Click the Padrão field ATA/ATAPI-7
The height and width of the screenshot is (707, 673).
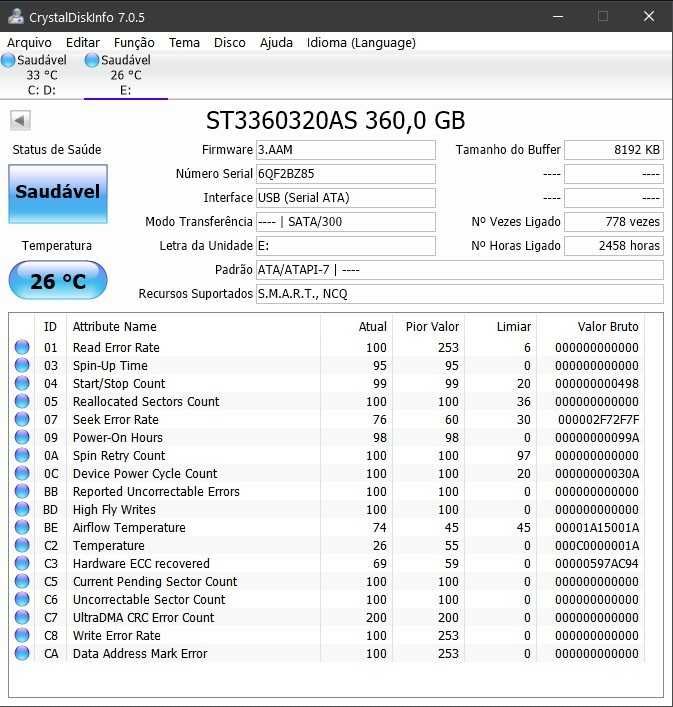(x=460, y=270)
